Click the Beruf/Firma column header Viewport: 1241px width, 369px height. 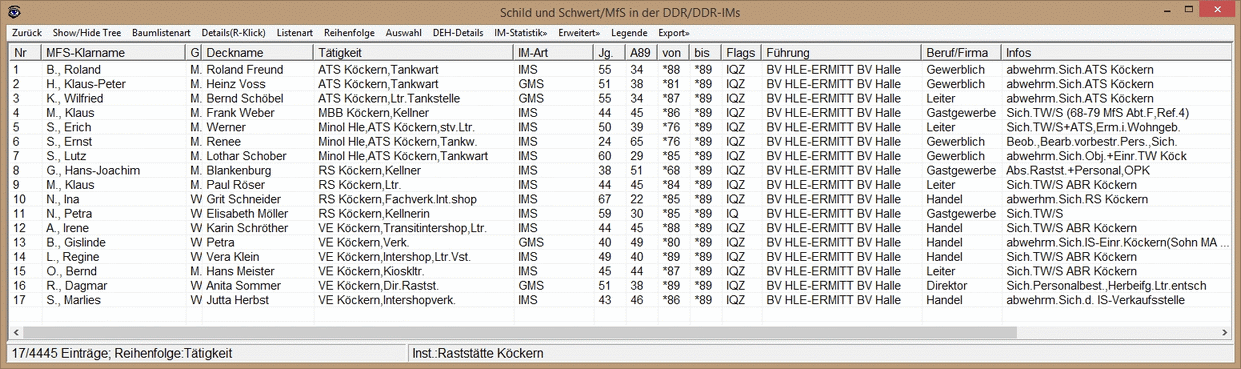tap(962, 52)
